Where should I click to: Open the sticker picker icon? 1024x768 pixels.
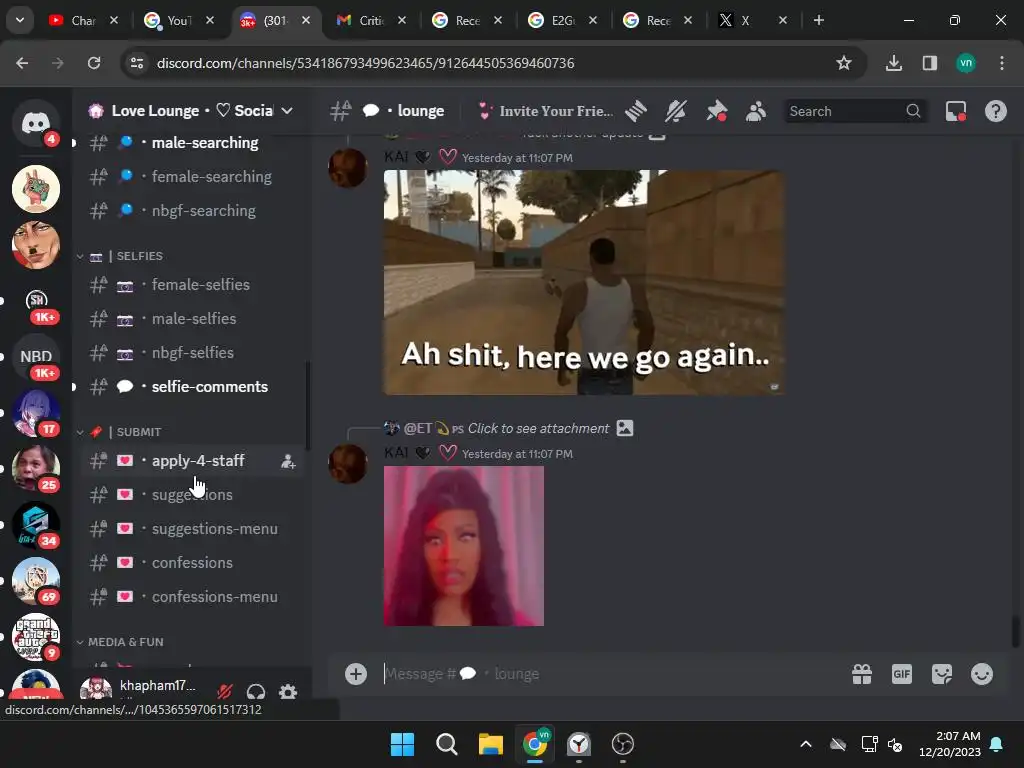tap(942, 674)
